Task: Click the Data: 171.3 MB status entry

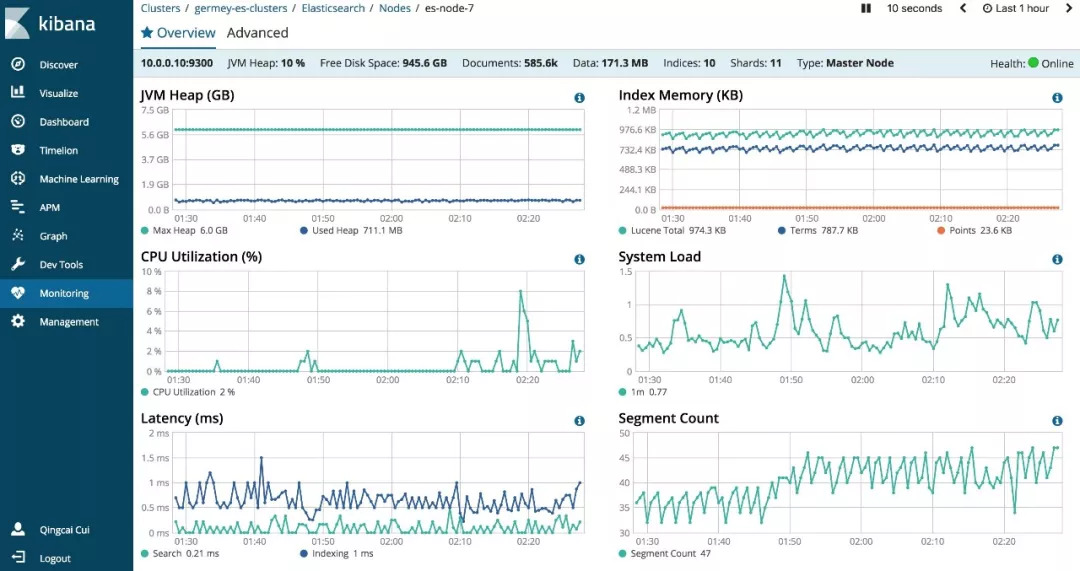Action: [610, 63]
